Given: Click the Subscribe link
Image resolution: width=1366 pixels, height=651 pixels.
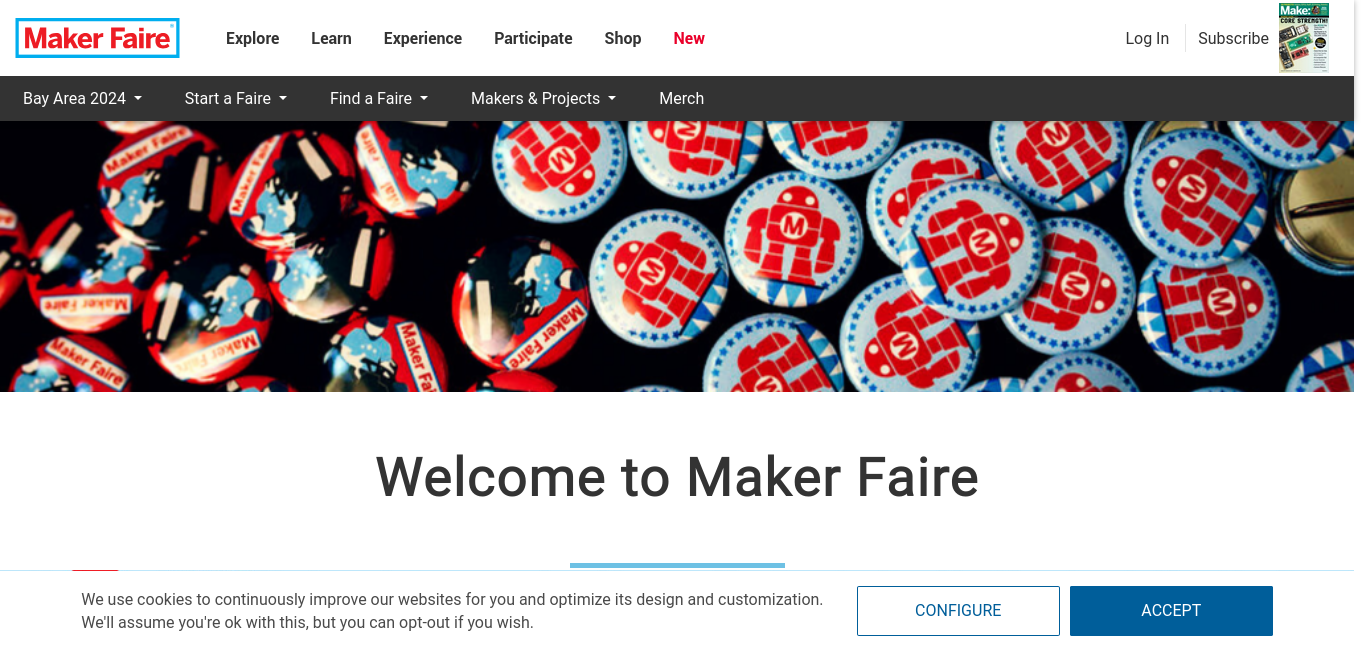Looking at the screenshot, I should 1233,38.
